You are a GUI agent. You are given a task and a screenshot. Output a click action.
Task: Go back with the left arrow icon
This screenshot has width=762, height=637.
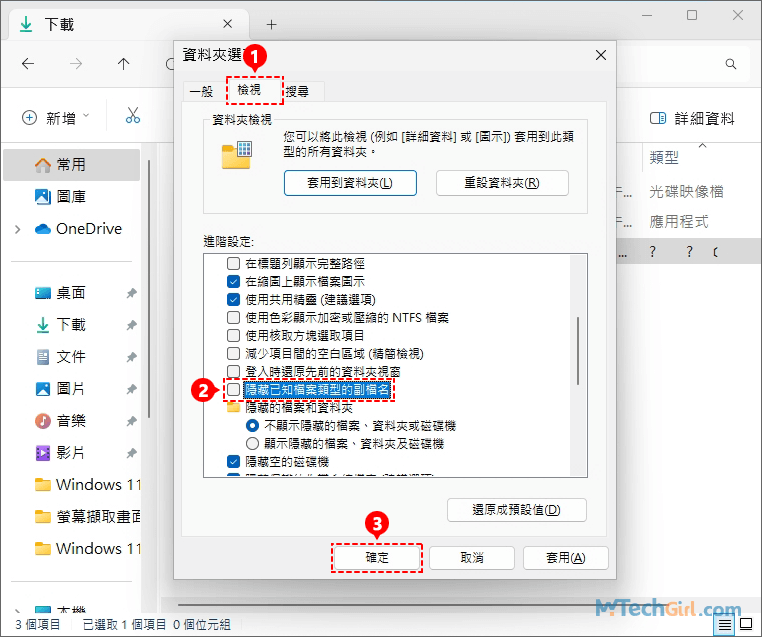[28, 64]
